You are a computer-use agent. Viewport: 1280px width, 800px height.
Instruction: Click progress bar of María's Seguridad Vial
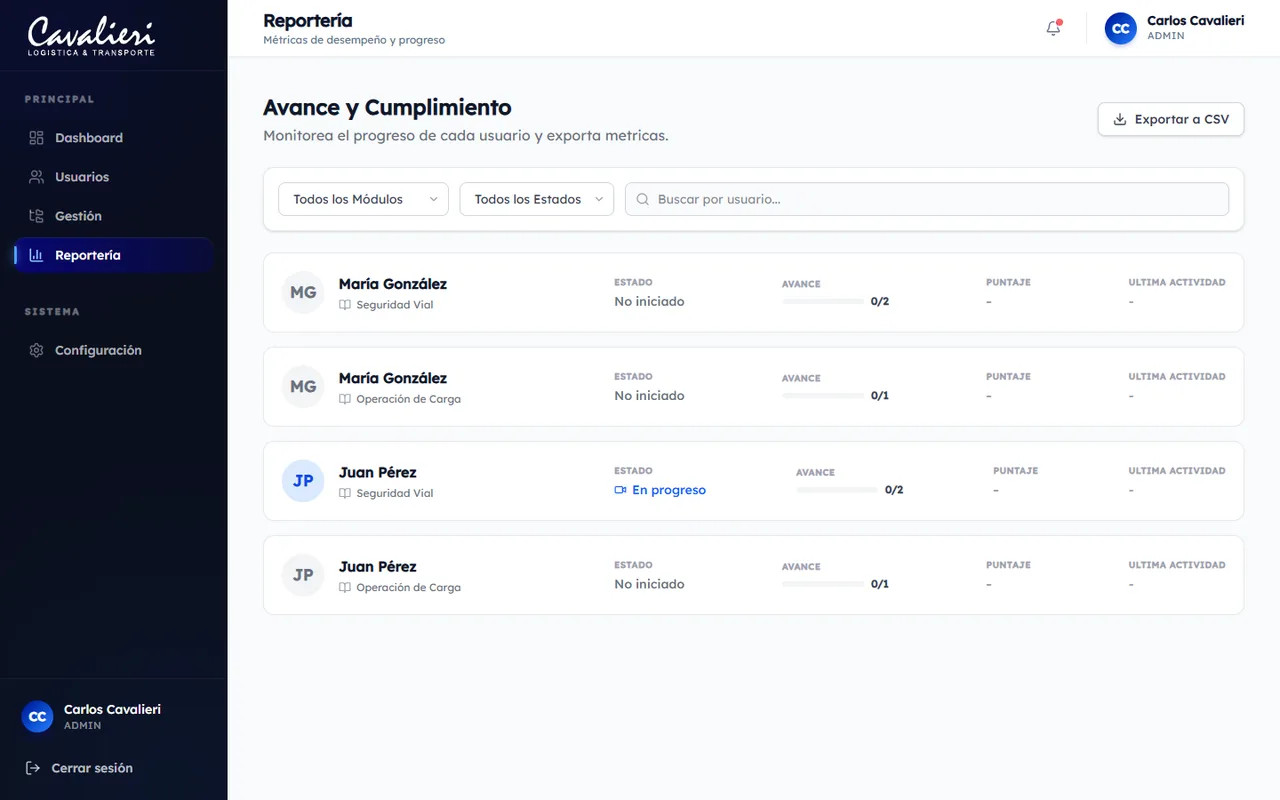(823, 301)
